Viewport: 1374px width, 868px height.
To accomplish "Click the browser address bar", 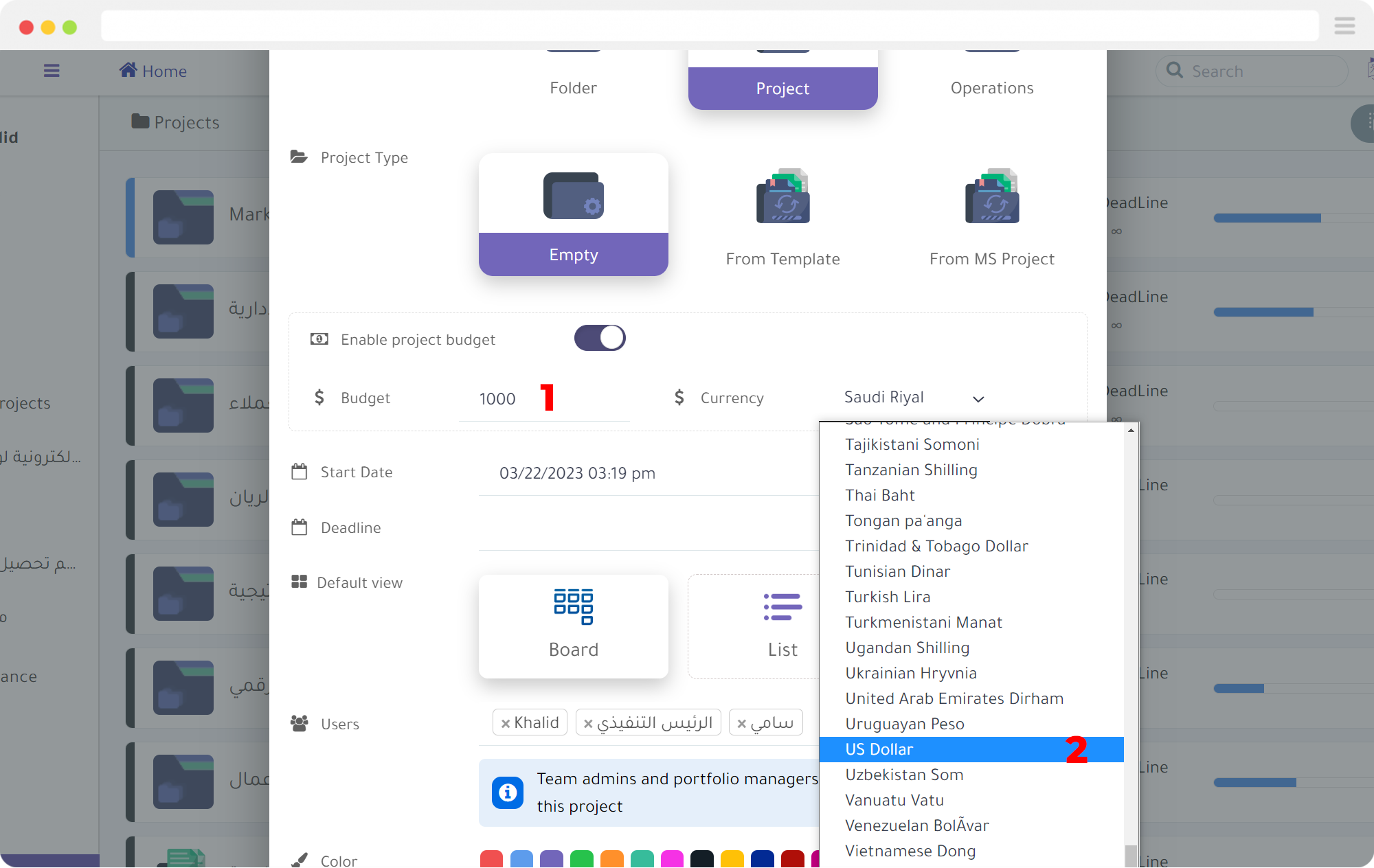I will (710, 26).
